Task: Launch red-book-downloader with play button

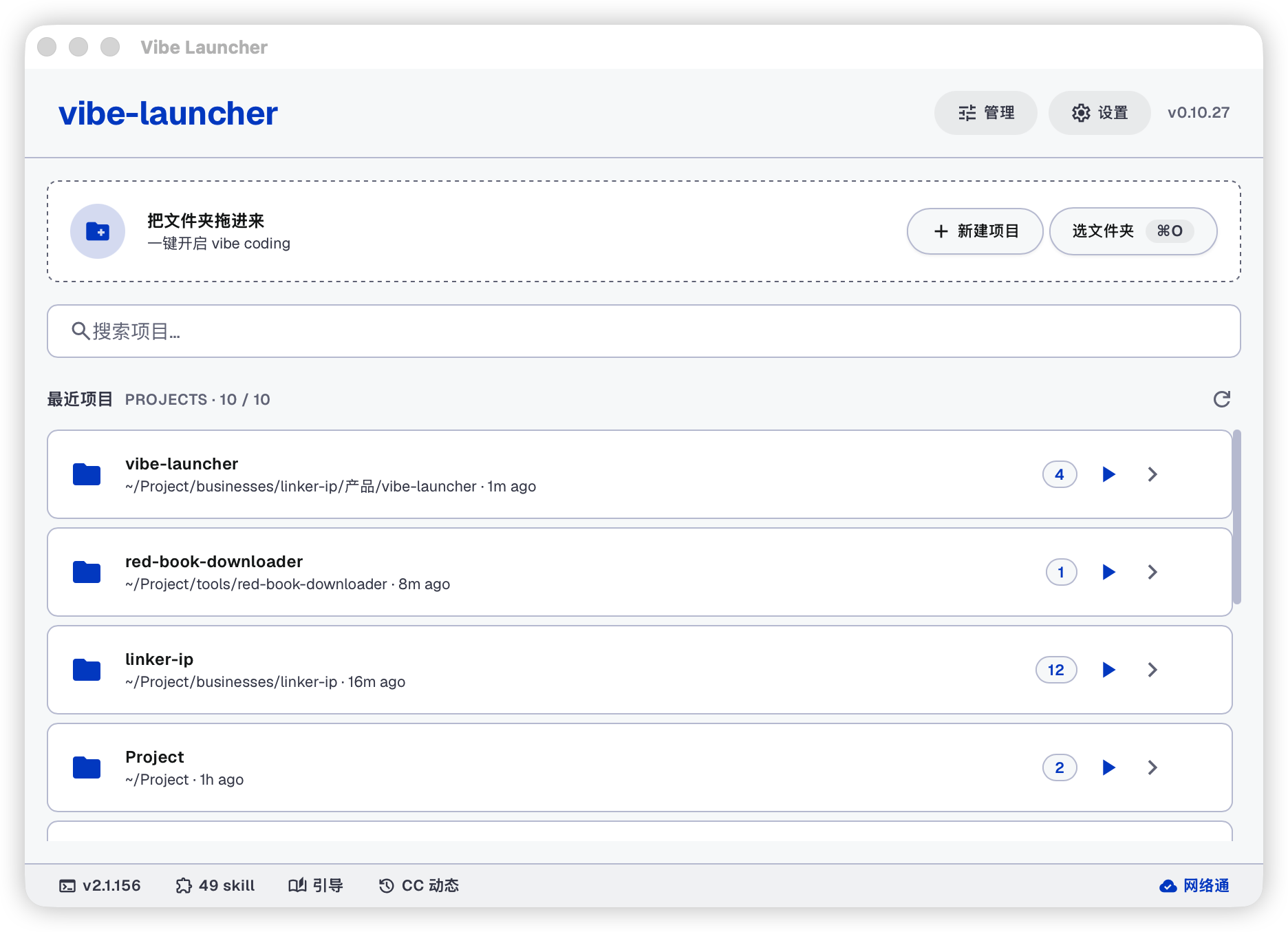Action: [1108, 572]
